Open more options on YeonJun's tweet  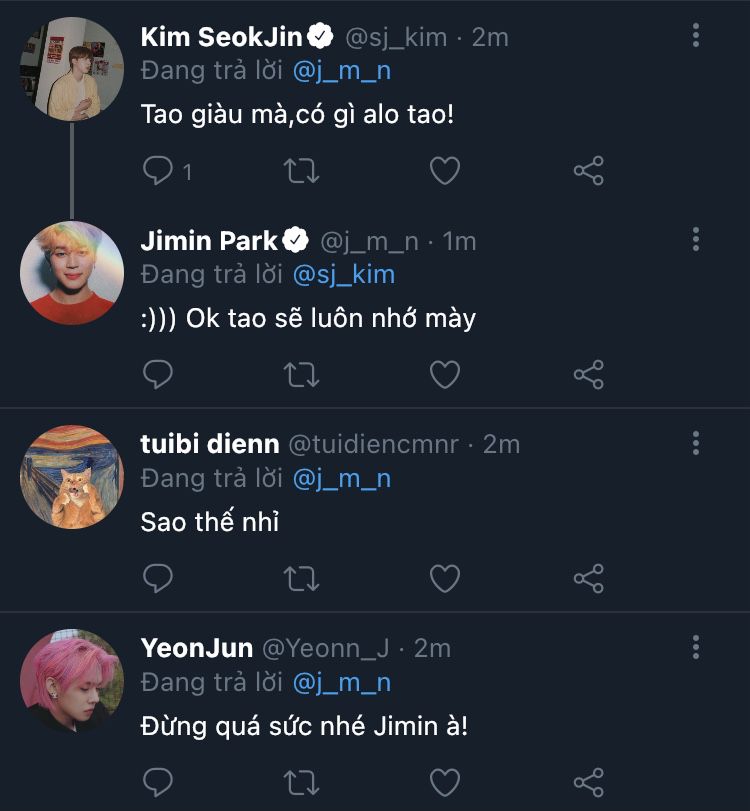click(x=696, y=647)
